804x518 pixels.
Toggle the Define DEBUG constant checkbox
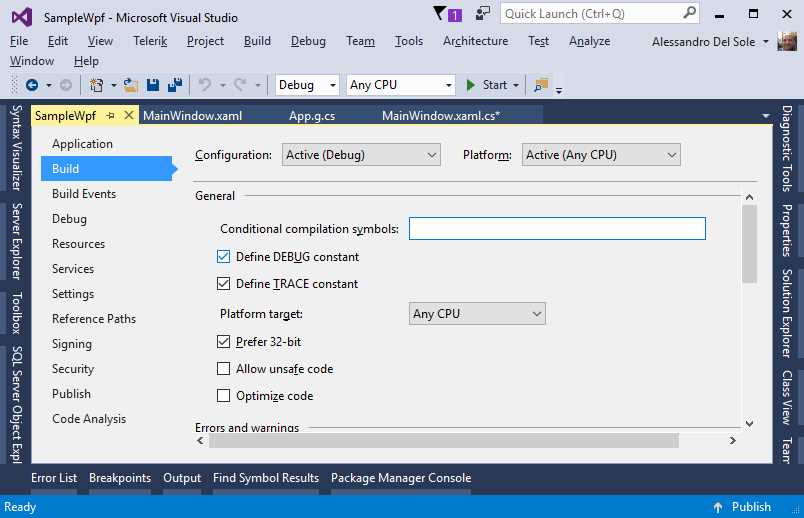[x=224, y=256]
